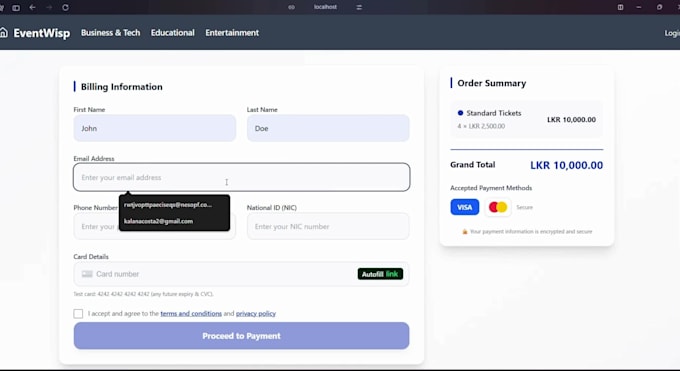This screenshot has width=680, height=371.
Task: Click the '4 × LKR 2,500.00' text
Action: coord(481,126)
